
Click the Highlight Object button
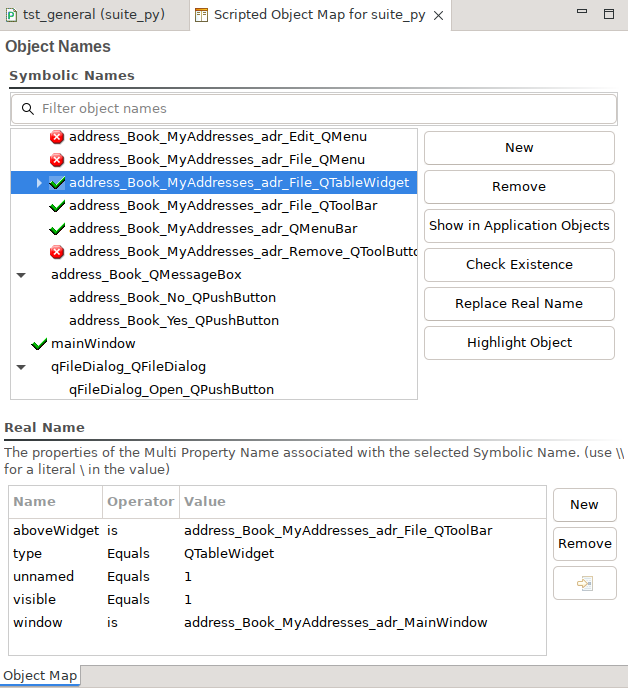click(519, 343)
